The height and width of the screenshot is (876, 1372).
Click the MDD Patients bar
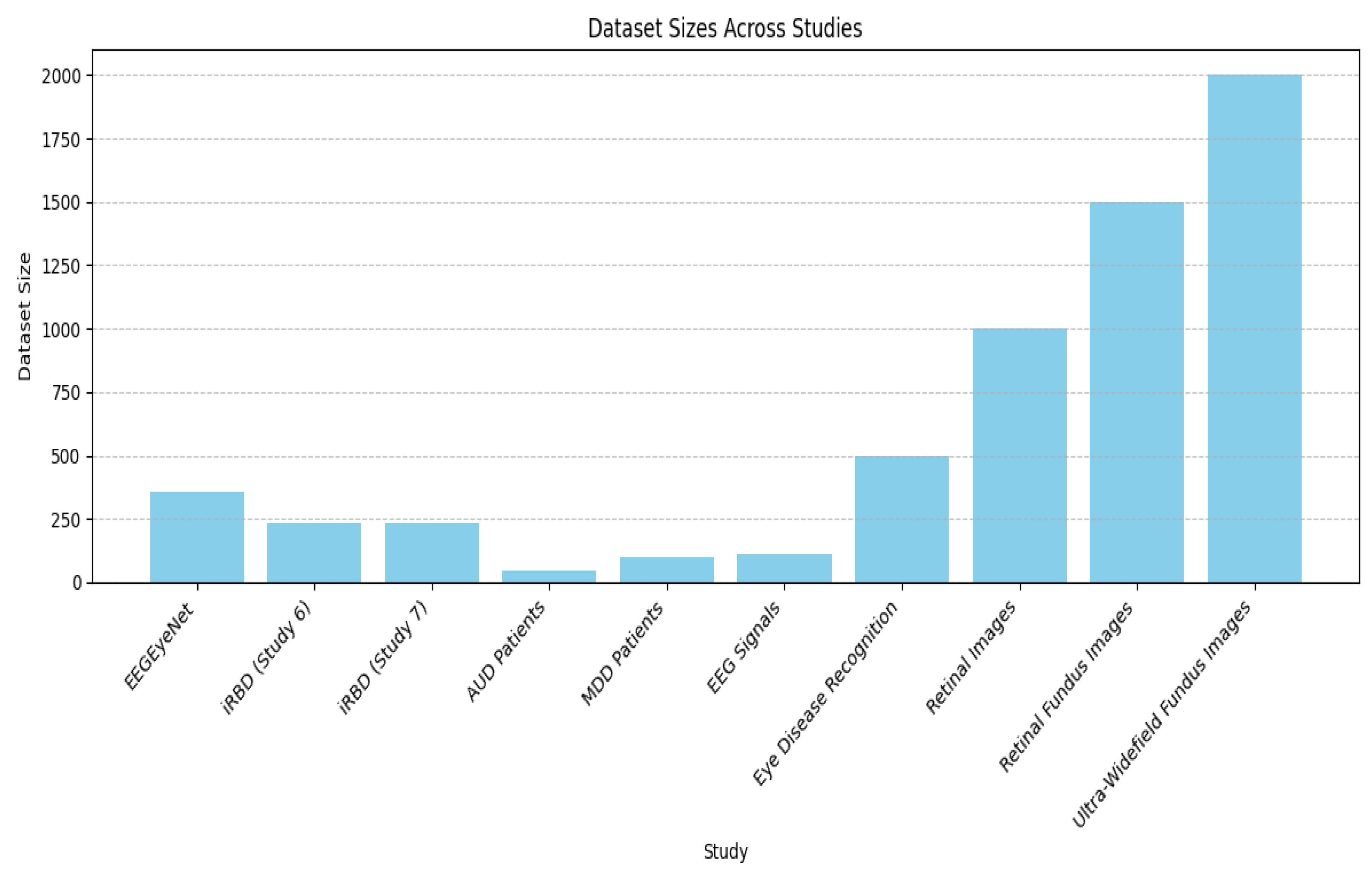(x=666, y=569)
